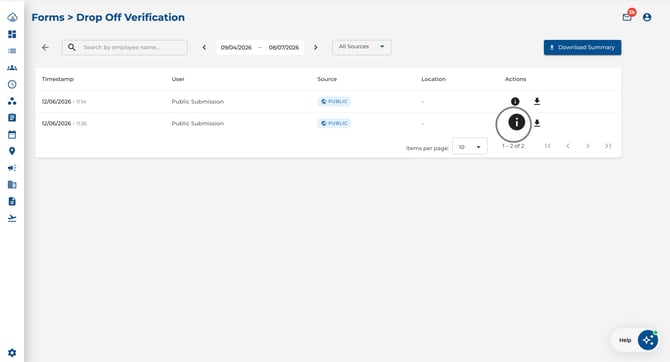This screenshot has width=670, height=362.
Task: Click the Timestamp column header
Action: pos(58,79)
